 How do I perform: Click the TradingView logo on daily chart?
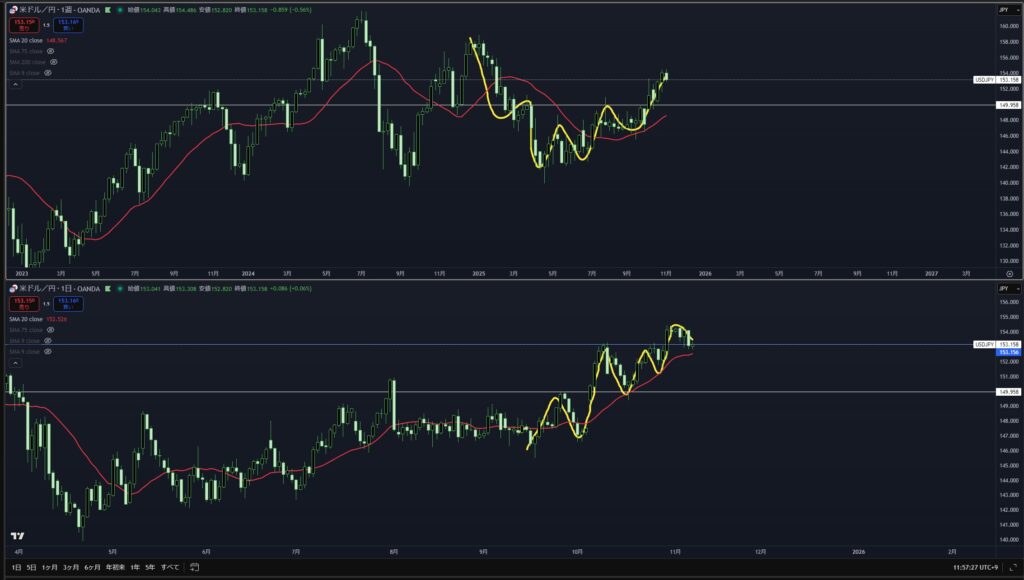pos(17,535)
